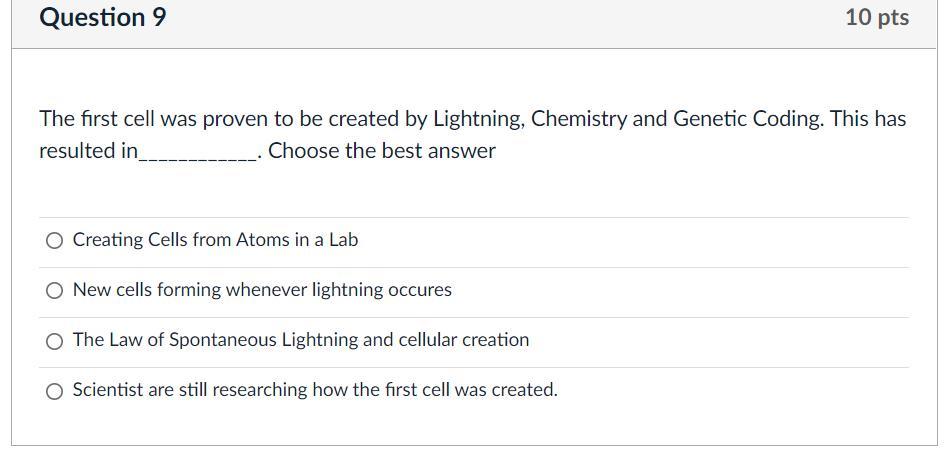The image size is (950, 454).
Task: Click the word "Lightning," in the question prompt
Action: (x=478, y=119)
